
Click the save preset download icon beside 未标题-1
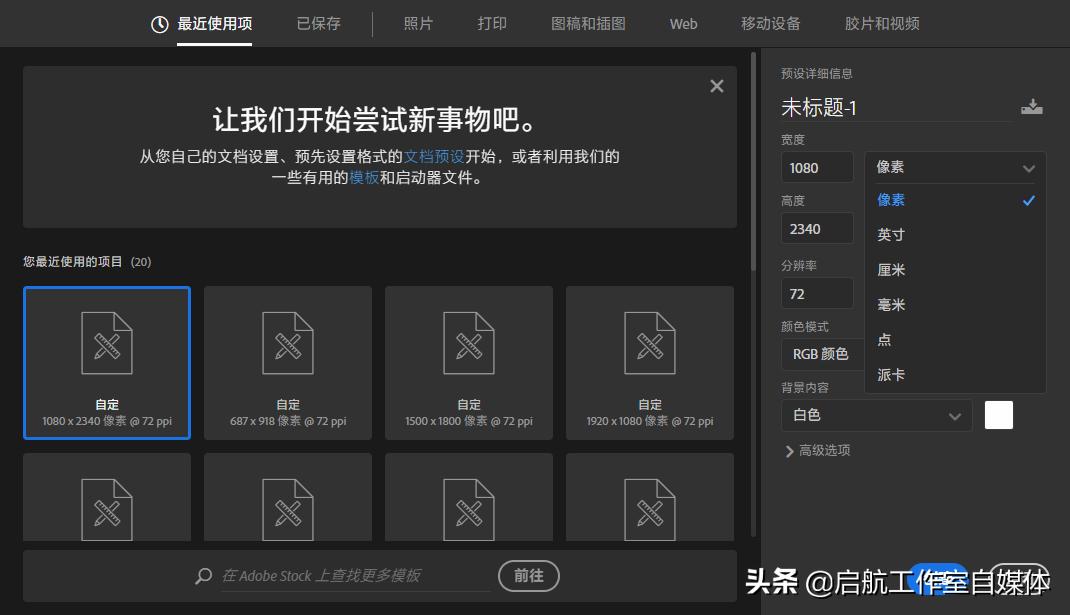coord(1031,106)
